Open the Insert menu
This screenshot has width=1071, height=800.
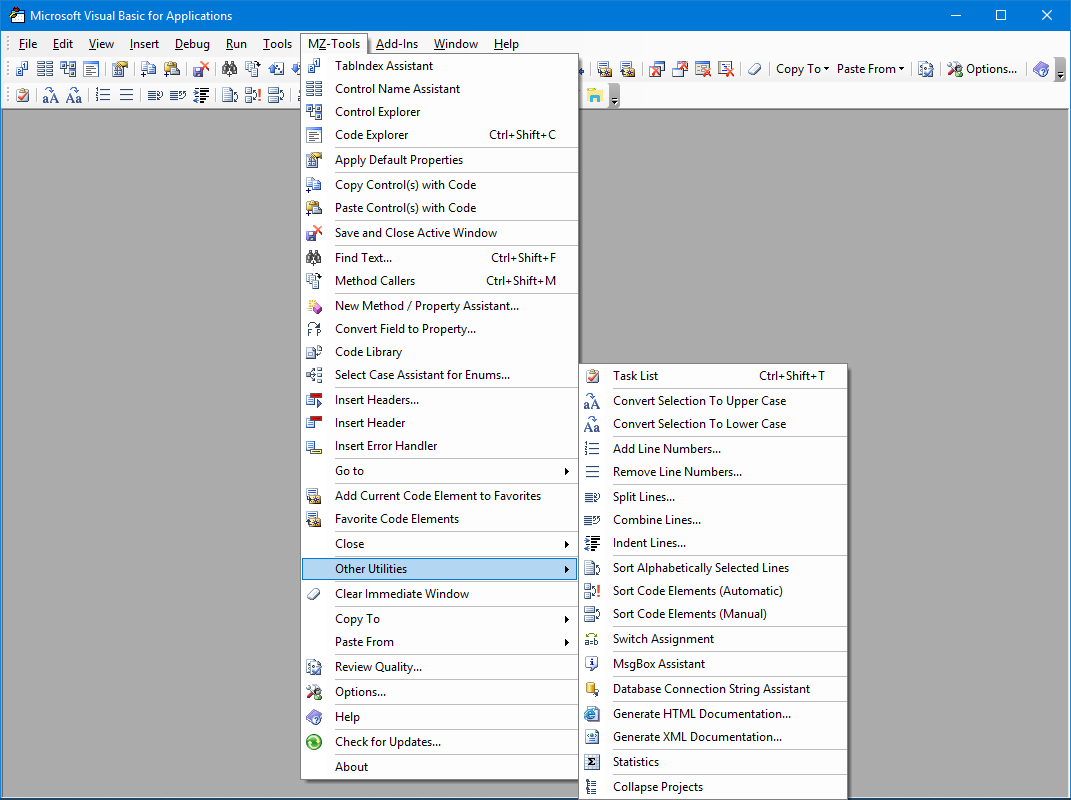[x=144, y=44]
